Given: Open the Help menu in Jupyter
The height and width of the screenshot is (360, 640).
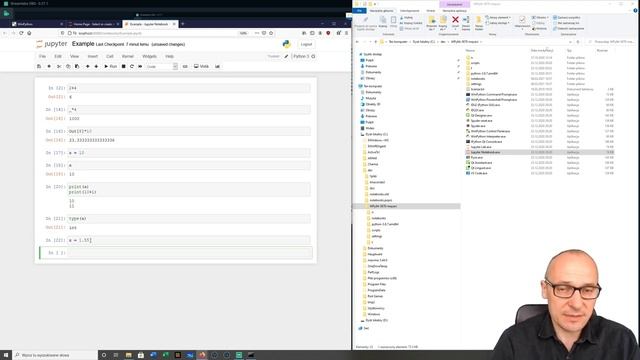Looking at the screenshot, I should click(169, 56).
